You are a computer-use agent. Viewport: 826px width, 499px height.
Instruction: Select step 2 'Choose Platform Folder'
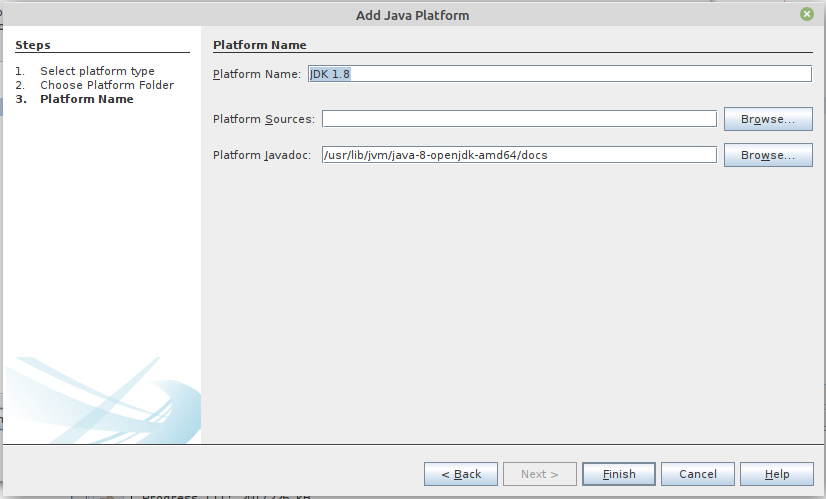(106, 85)
